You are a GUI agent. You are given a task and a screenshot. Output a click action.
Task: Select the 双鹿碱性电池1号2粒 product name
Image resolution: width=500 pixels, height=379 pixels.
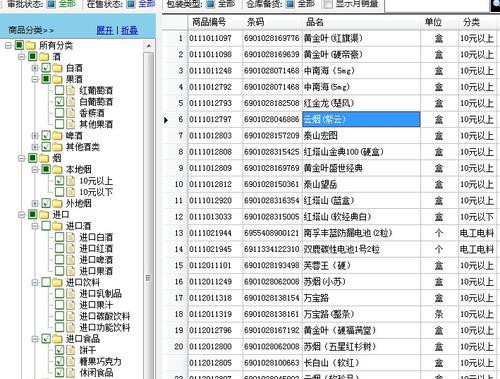tap(341, 249)
